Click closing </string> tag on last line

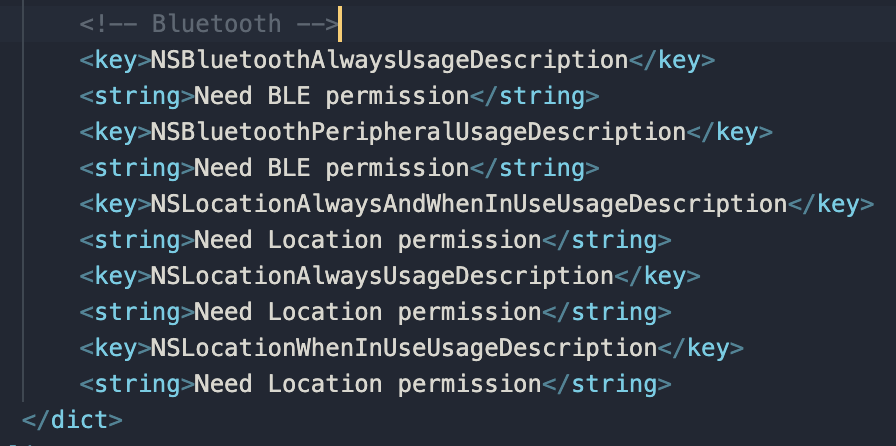click(x=606, y=384)
